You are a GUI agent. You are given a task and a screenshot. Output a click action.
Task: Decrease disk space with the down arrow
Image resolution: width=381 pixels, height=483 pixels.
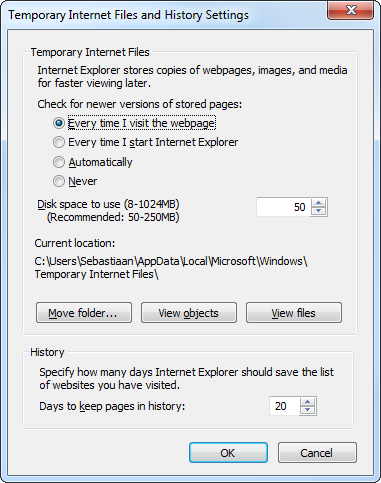point(319,211)
